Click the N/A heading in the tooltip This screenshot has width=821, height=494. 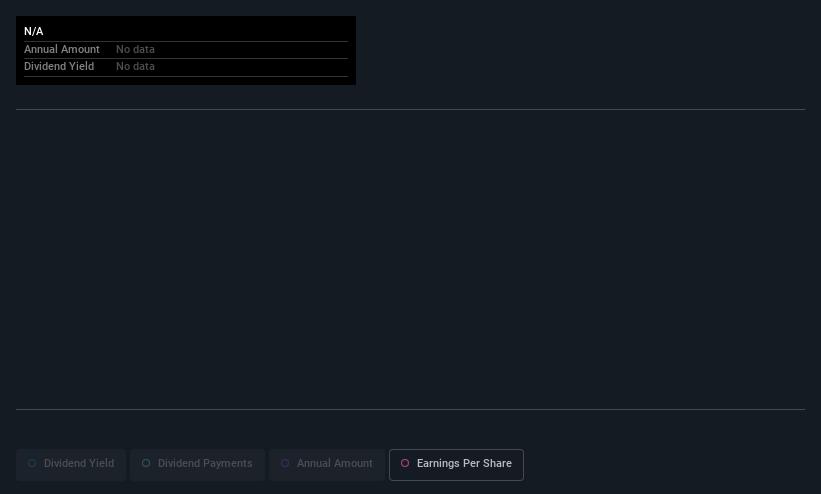coord(34,31)
